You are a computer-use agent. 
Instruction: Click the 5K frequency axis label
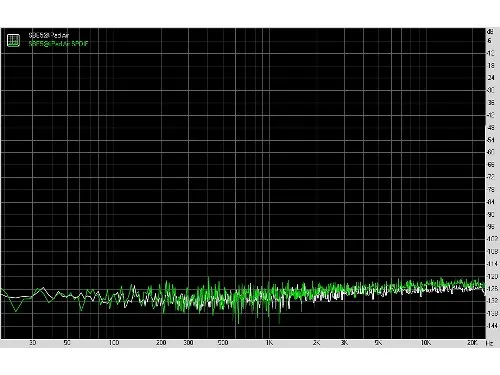[379, 343]
